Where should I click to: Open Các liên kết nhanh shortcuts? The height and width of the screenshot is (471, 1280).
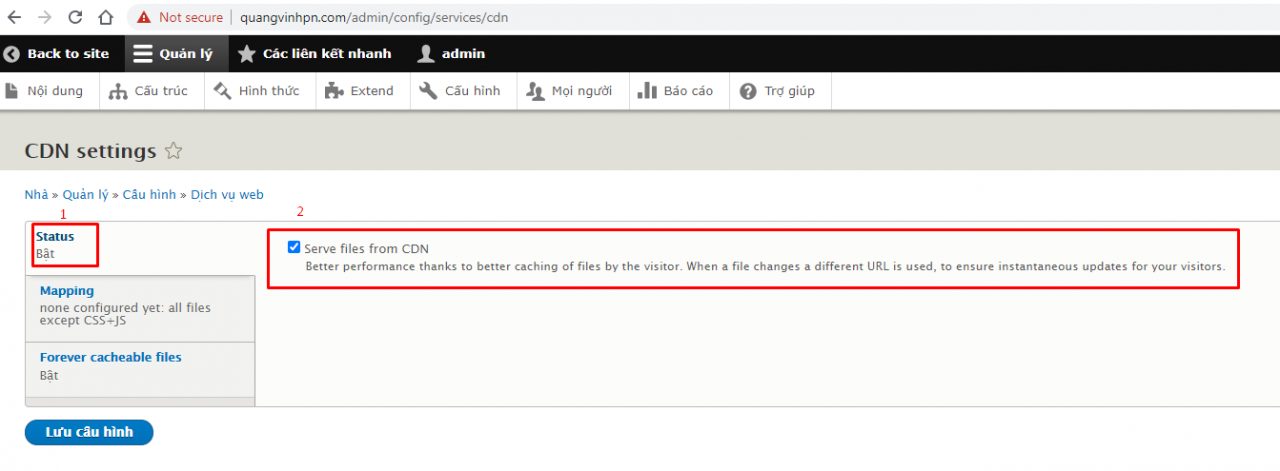click(315, 54)
